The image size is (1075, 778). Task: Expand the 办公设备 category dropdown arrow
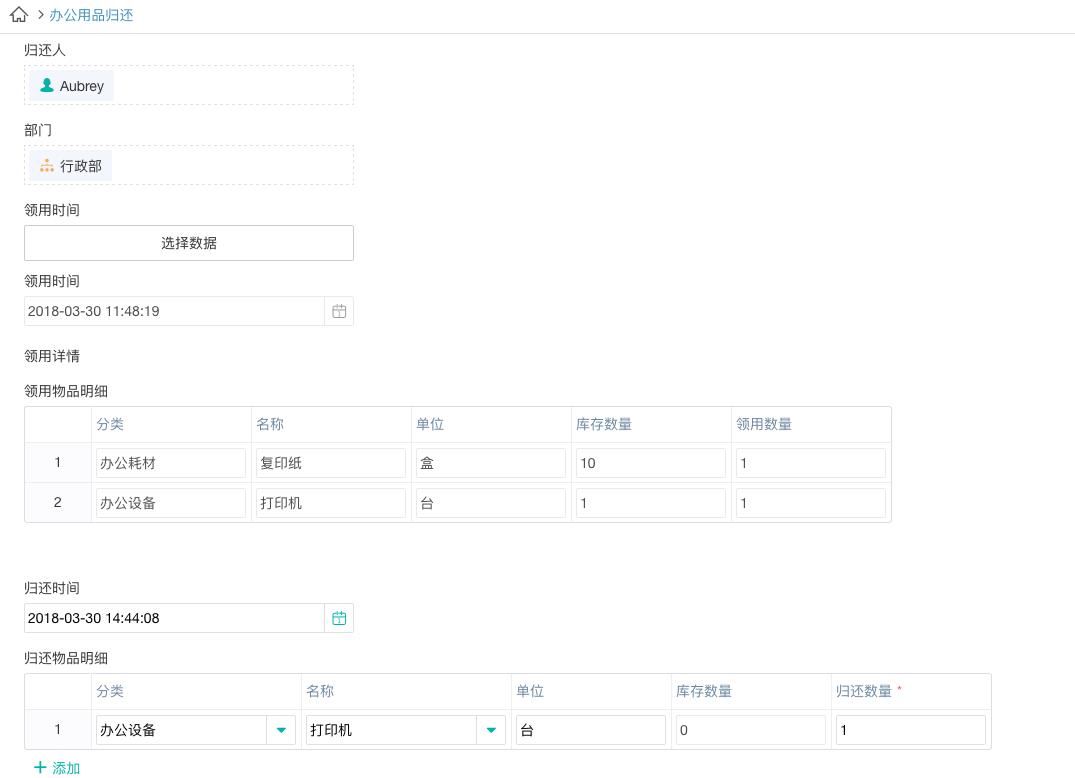coord(281,730)
